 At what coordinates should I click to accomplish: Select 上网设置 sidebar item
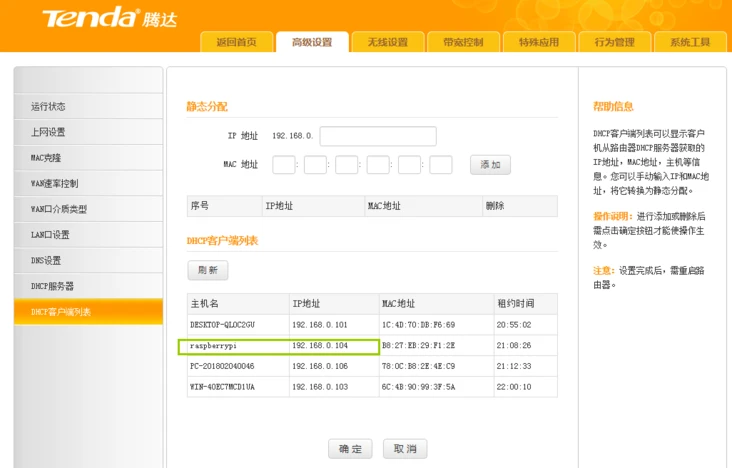pos(88,132)
